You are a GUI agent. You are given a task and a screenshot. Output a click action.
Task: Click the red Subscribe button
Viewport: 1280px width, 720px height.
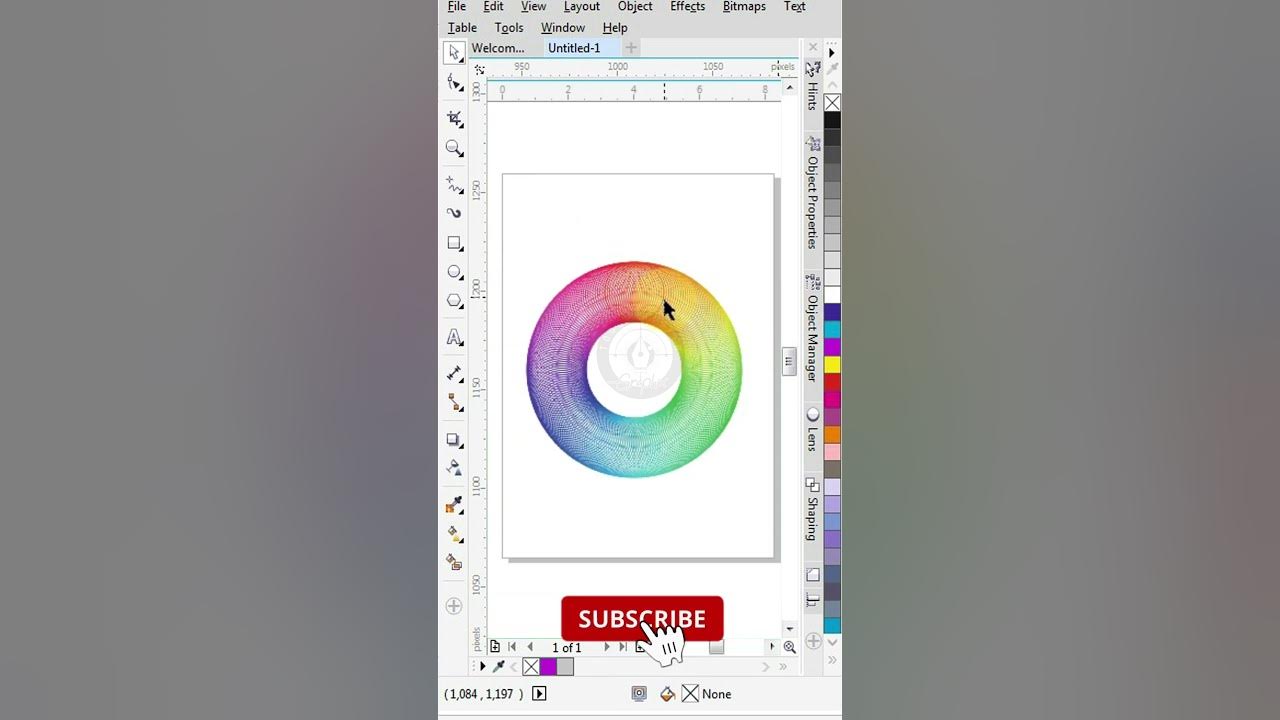pos(642,619)
